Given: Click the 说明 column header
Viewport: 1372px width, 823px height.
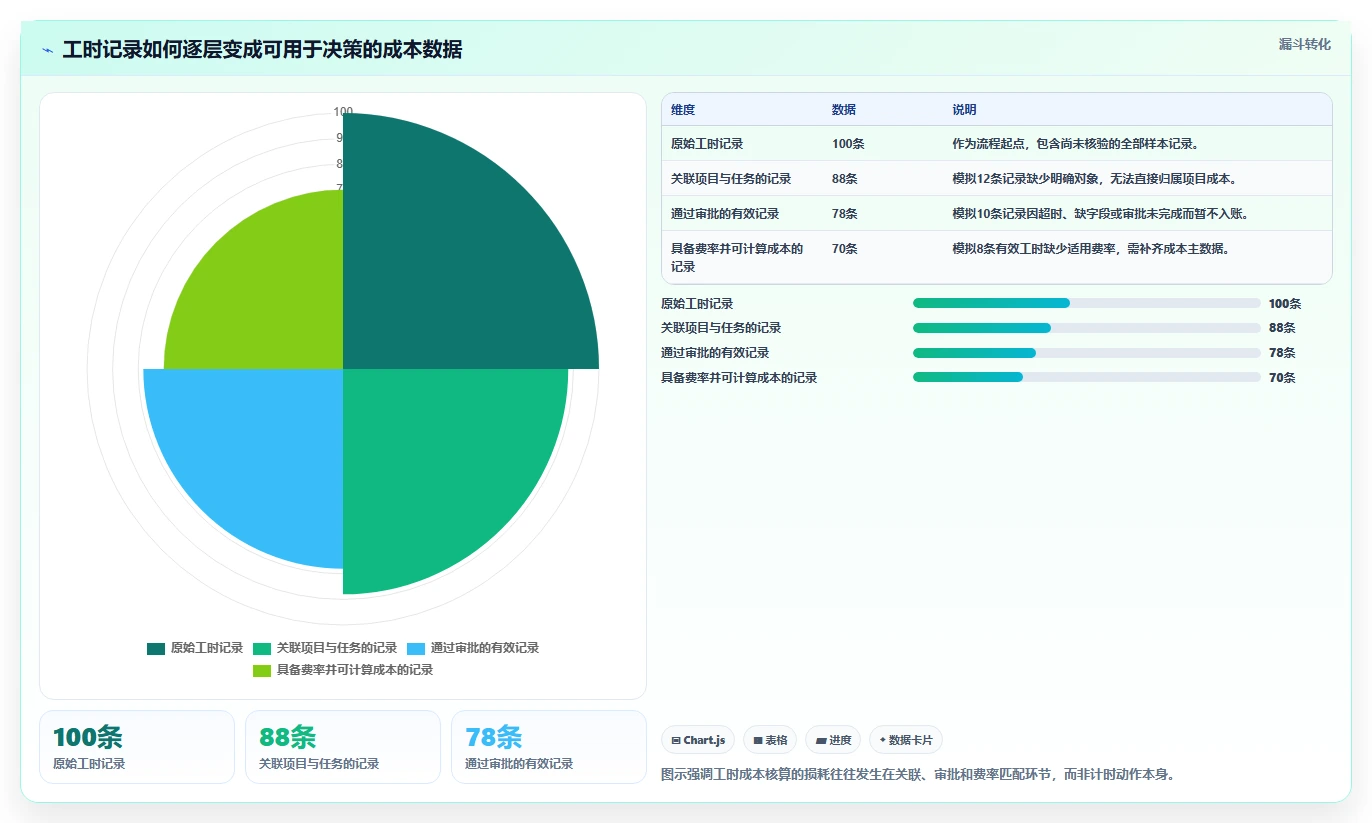Looking at the screenshot, I should tap(964, 110).
